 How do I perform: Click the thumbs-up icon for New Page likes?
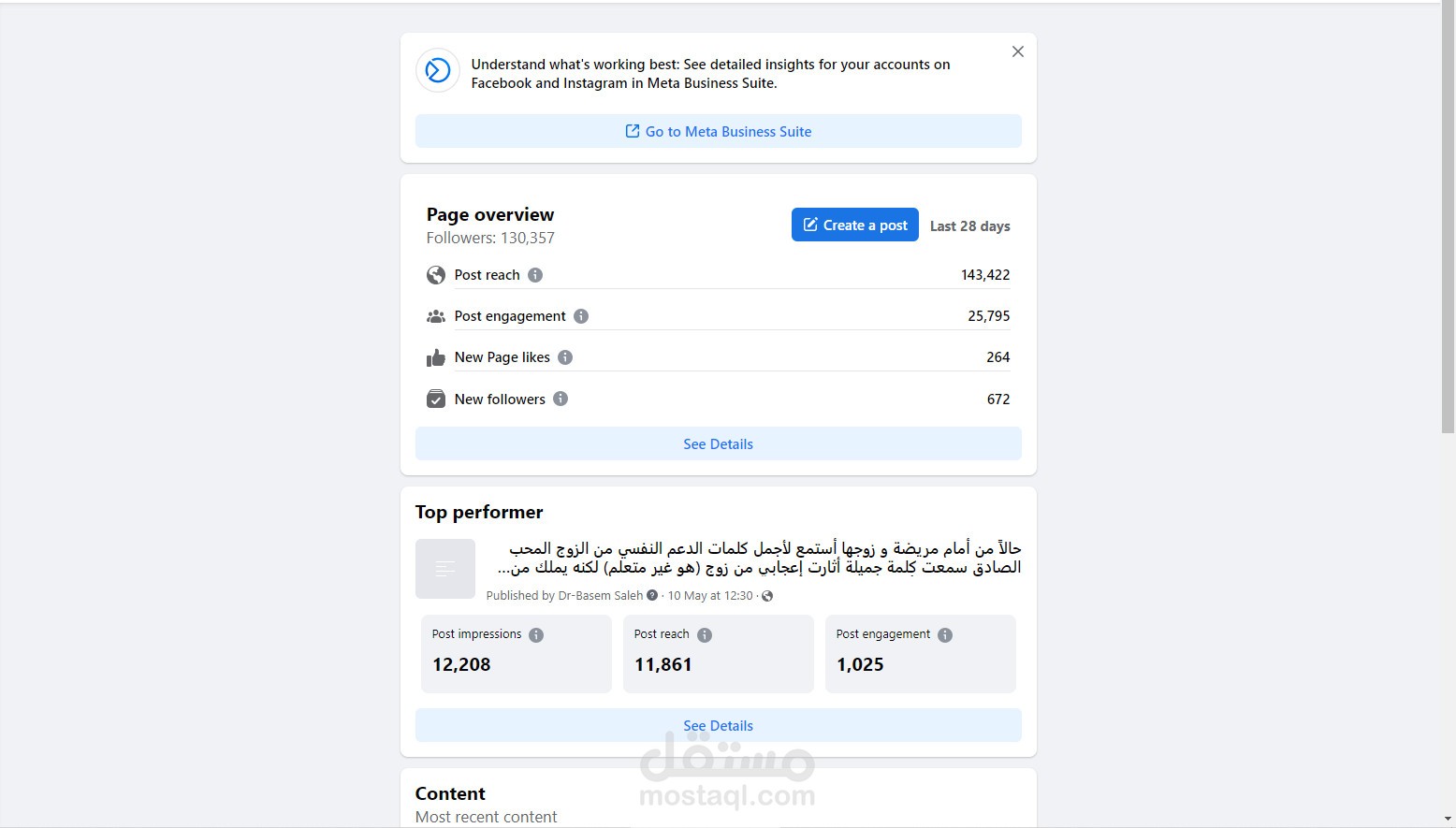click(436, 357)
